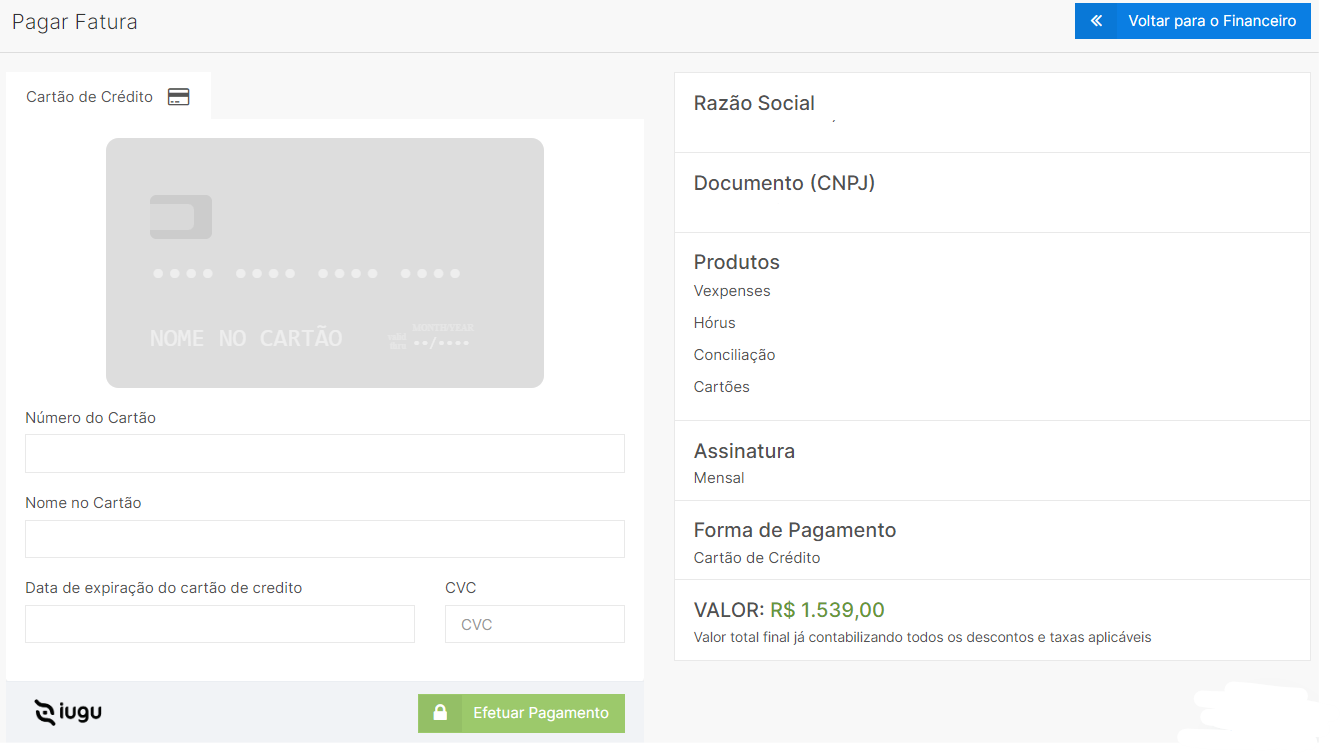Click Voltar para o Financeiro button
The height and width of the screenshot is (753, 1341).
coord(1192,21)
